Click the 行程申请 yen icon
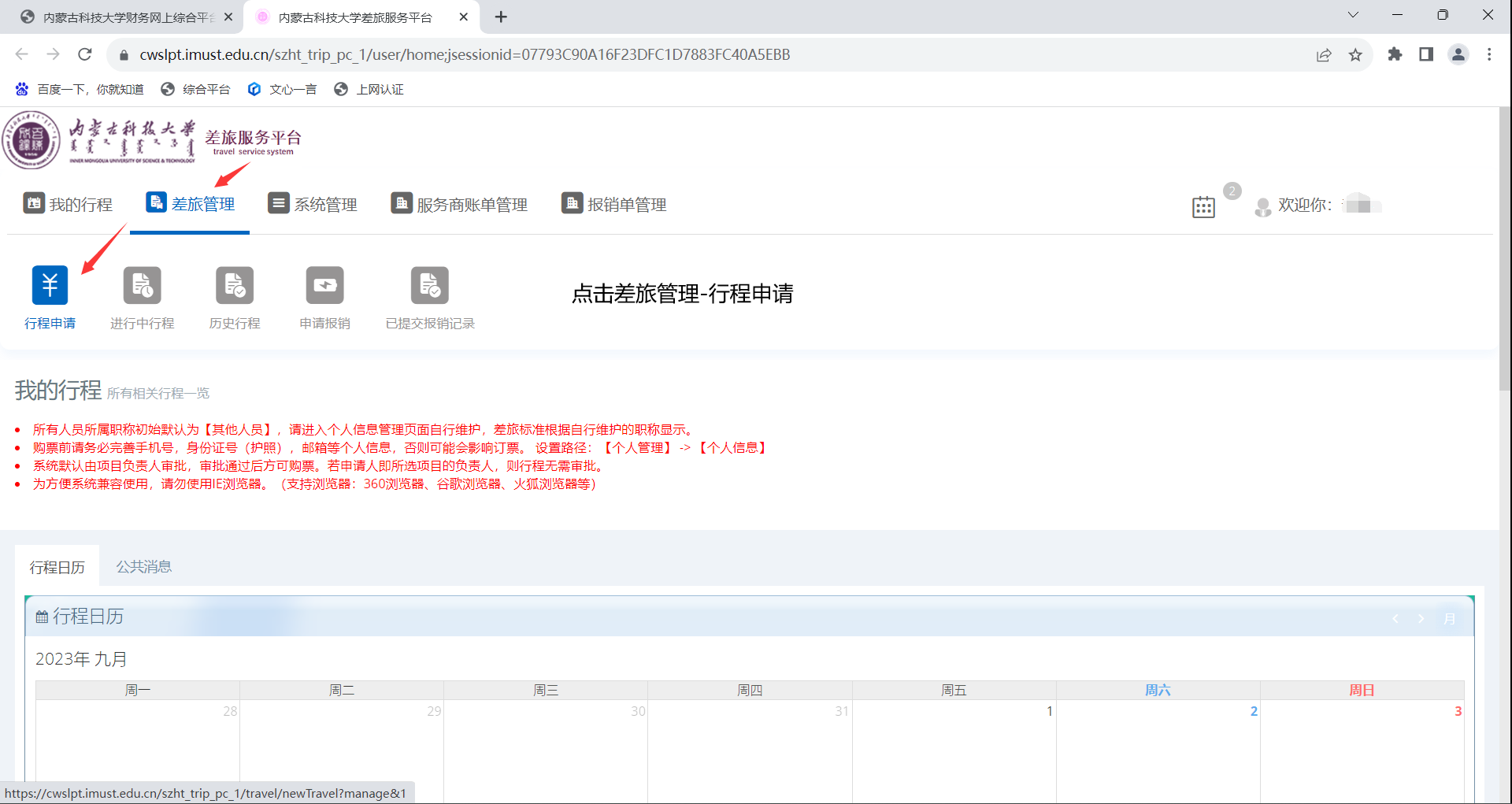 pyautogui.click(x=50, y=285)
